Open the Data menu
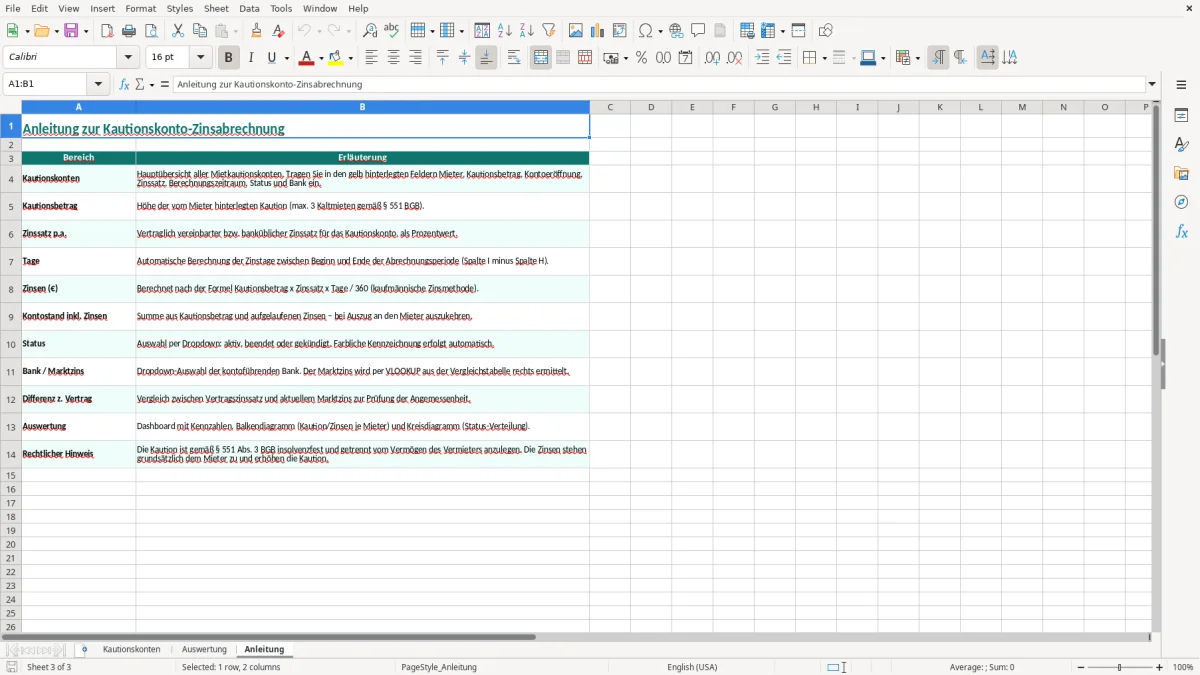This screenshot has width=1200, height=675. coord(249,8)
